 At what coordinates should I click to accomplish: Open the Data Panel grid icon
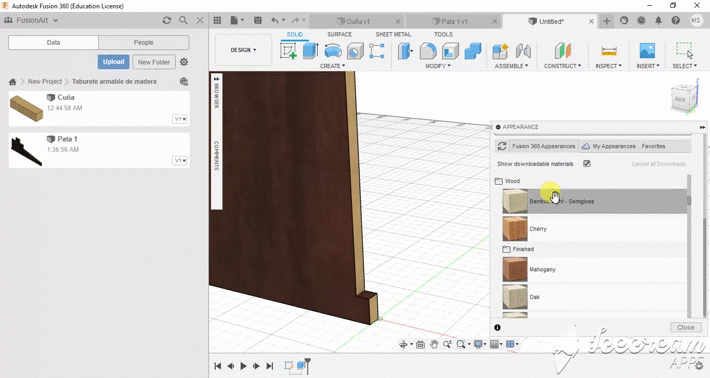[217, 20]
